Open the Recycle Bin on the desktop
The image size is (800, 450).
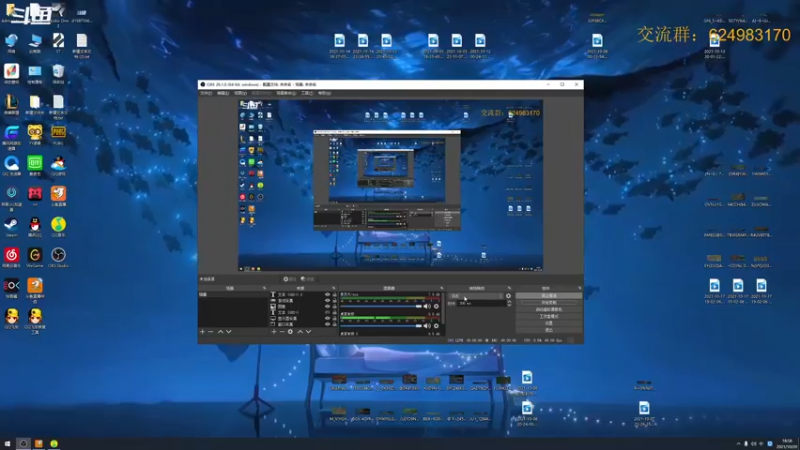[x=58, y=74]
